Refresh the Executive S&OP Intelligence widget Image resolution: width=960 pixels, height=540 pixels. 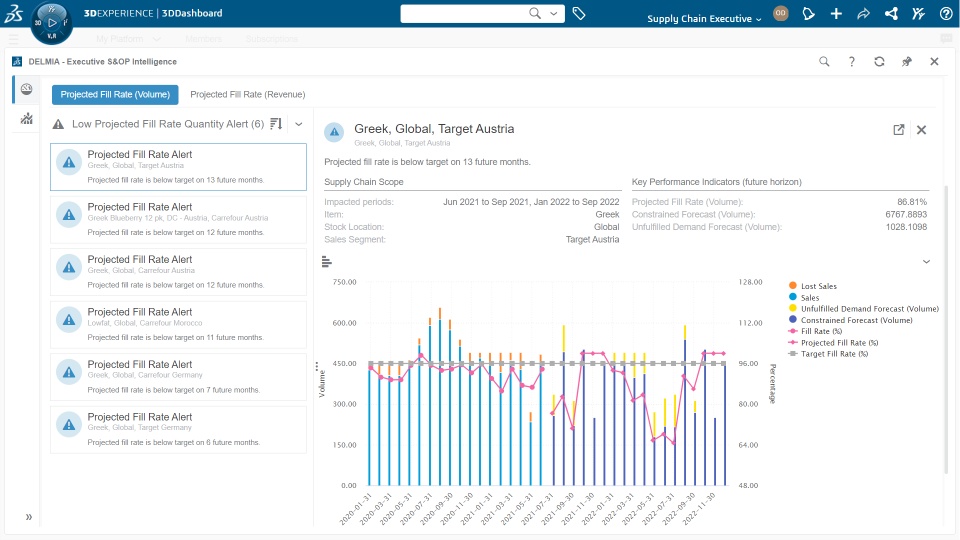pyautogui.click(x=879, y=61)
